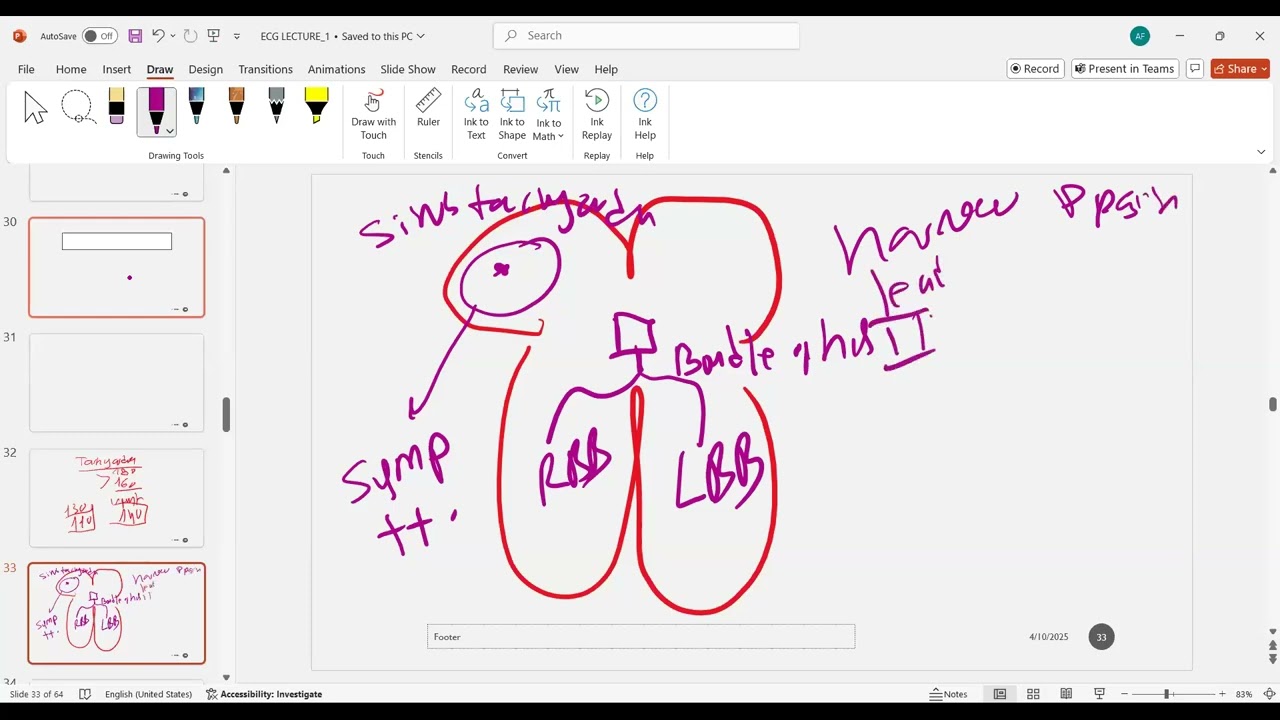Choose the yellow highlighter
The height and width of the screenshot is (720, 1280).
click(317, 107)
